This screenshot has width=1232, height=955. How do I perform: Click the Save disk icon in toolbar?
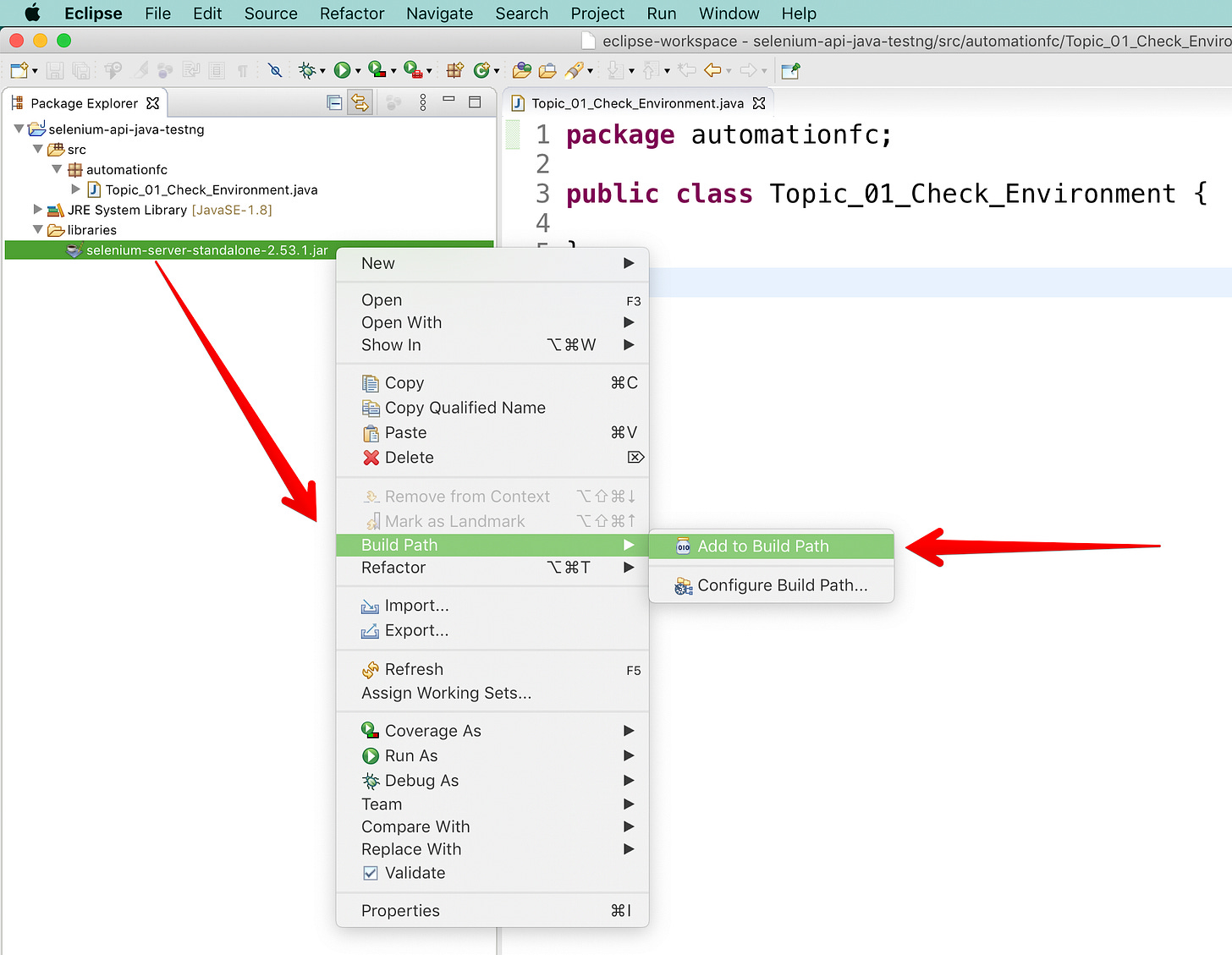click(55, 71)
